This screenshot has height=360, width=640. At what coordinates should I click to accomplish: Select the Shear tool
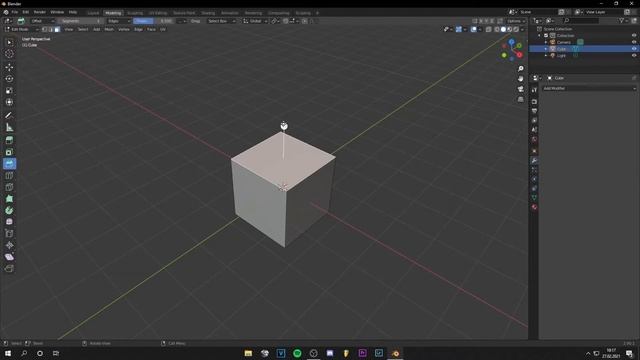tap(9, 257)
